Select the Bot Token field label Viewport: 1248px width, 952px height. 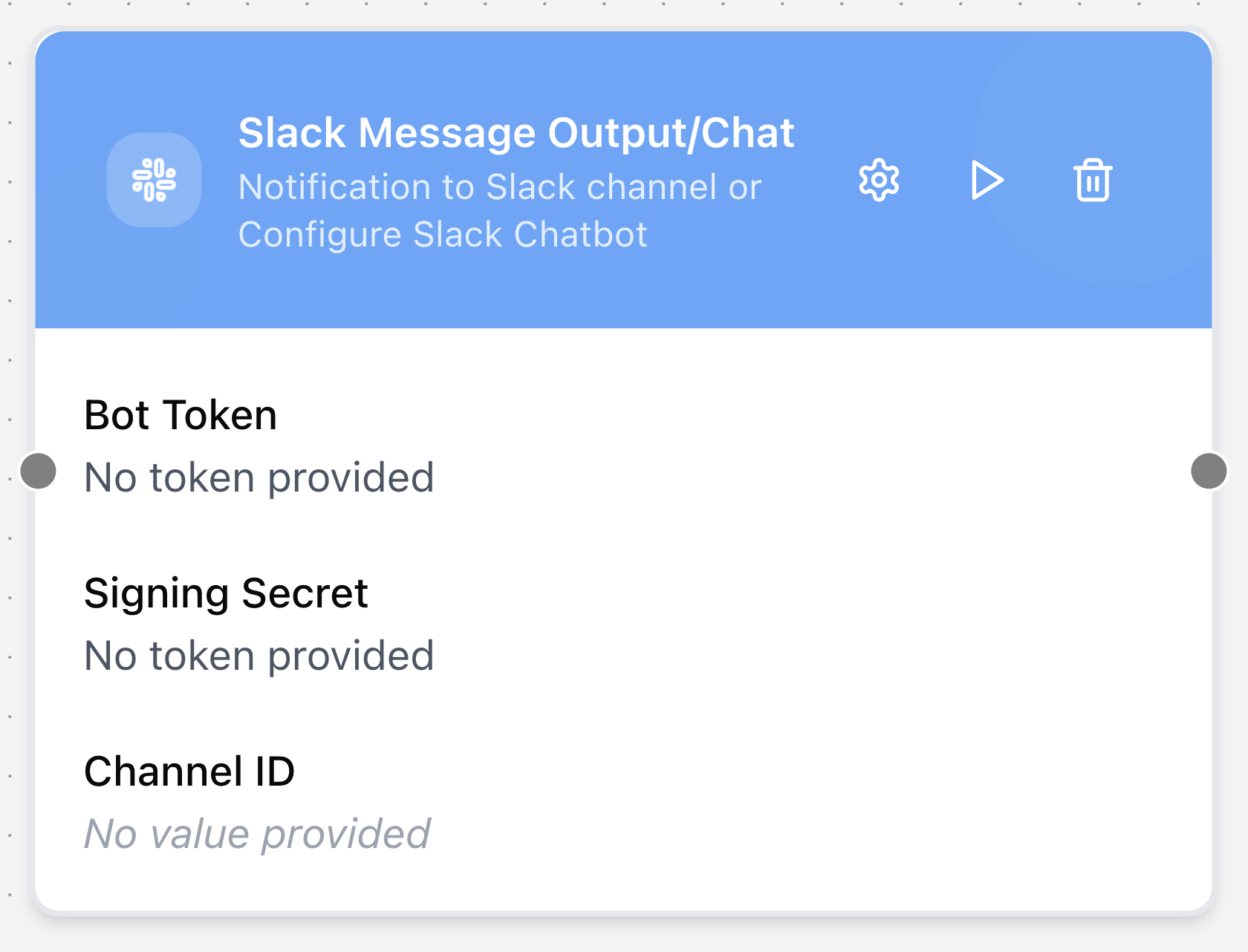click(x=181, y=415)
